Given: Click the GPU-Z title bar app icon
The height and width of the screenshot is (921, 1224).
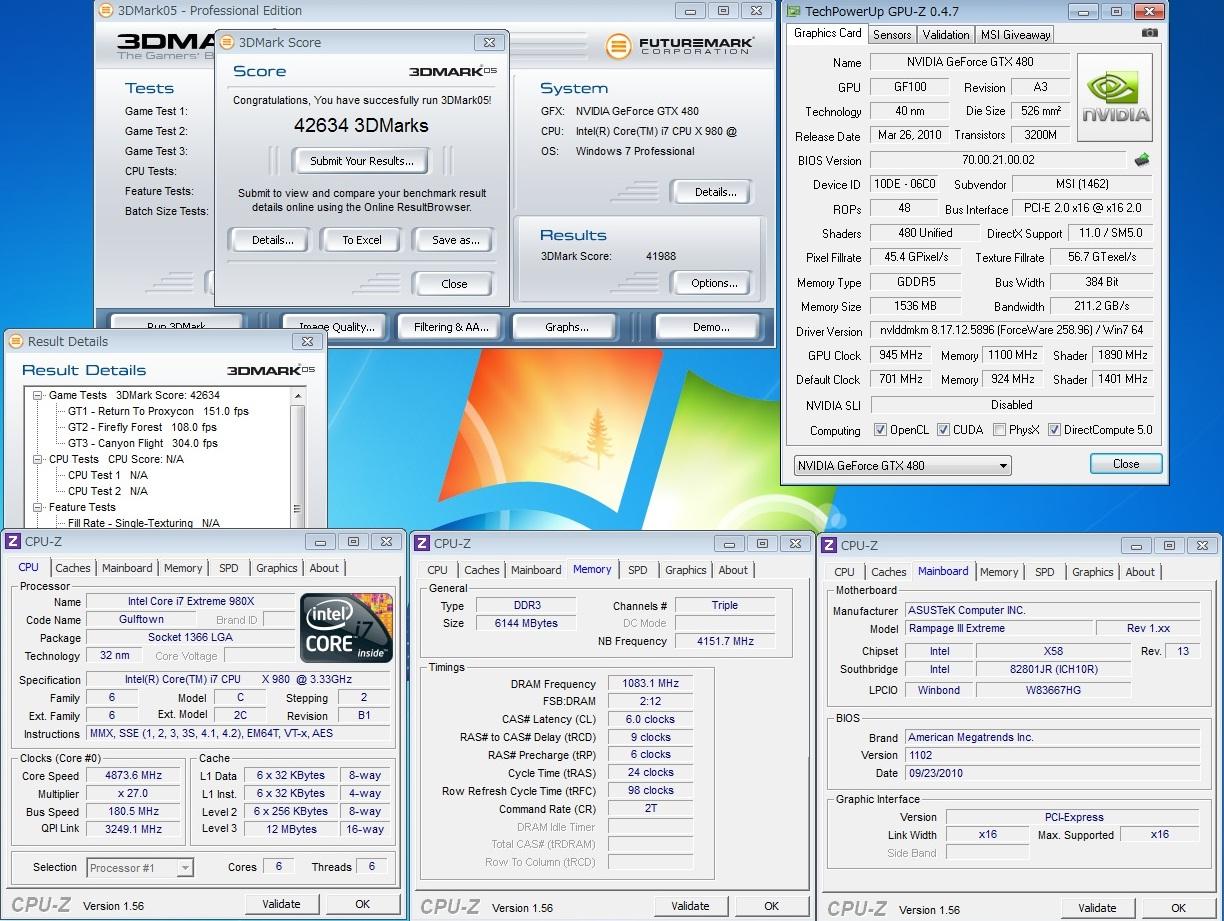Looking at the screenshot, I should [x=793, y=12].
